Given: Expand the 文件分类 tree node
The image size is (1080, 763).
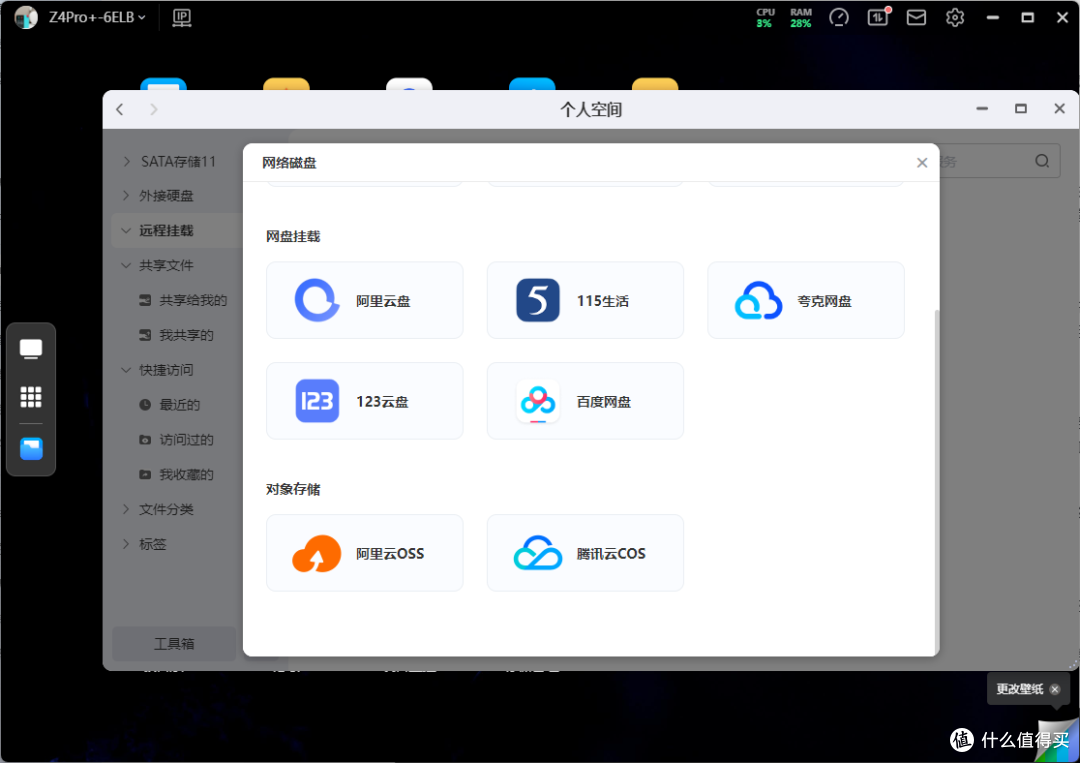Looking at the screenshot, I should 126,509.
